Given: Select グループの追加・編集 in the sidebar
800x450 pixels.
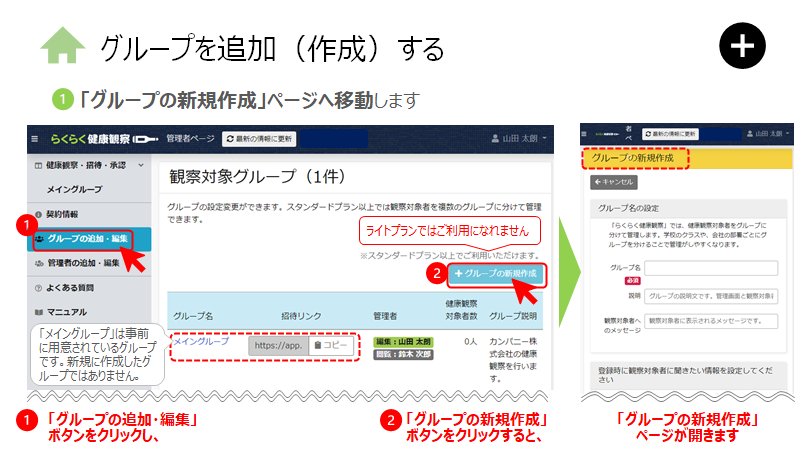Looking at the screenshot, I should (x=88, y=239).
